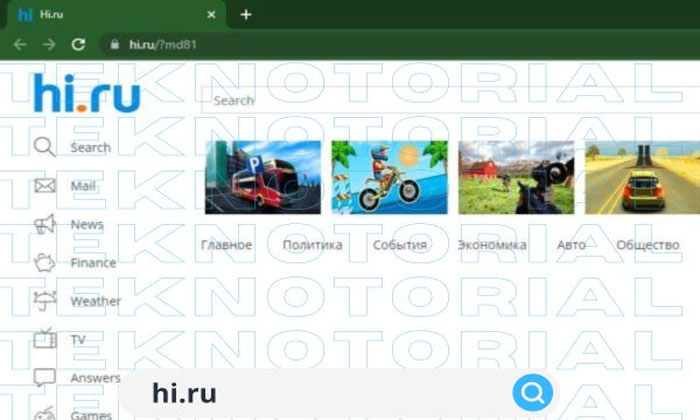This screenshot has width=700, height=420.
Task: Open the Finance sidebar link
Action: point(93,263)
